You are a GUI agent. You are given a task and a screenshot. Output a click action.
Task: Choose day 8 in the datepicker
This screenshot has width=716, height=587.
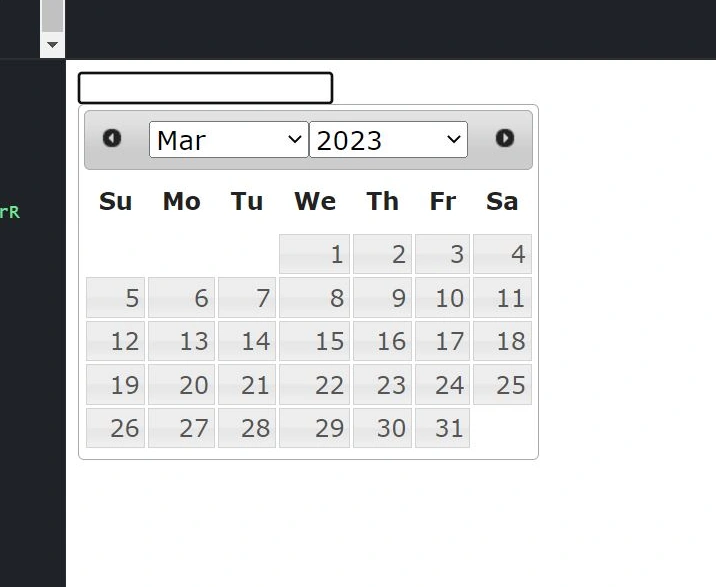click(314, 297)
